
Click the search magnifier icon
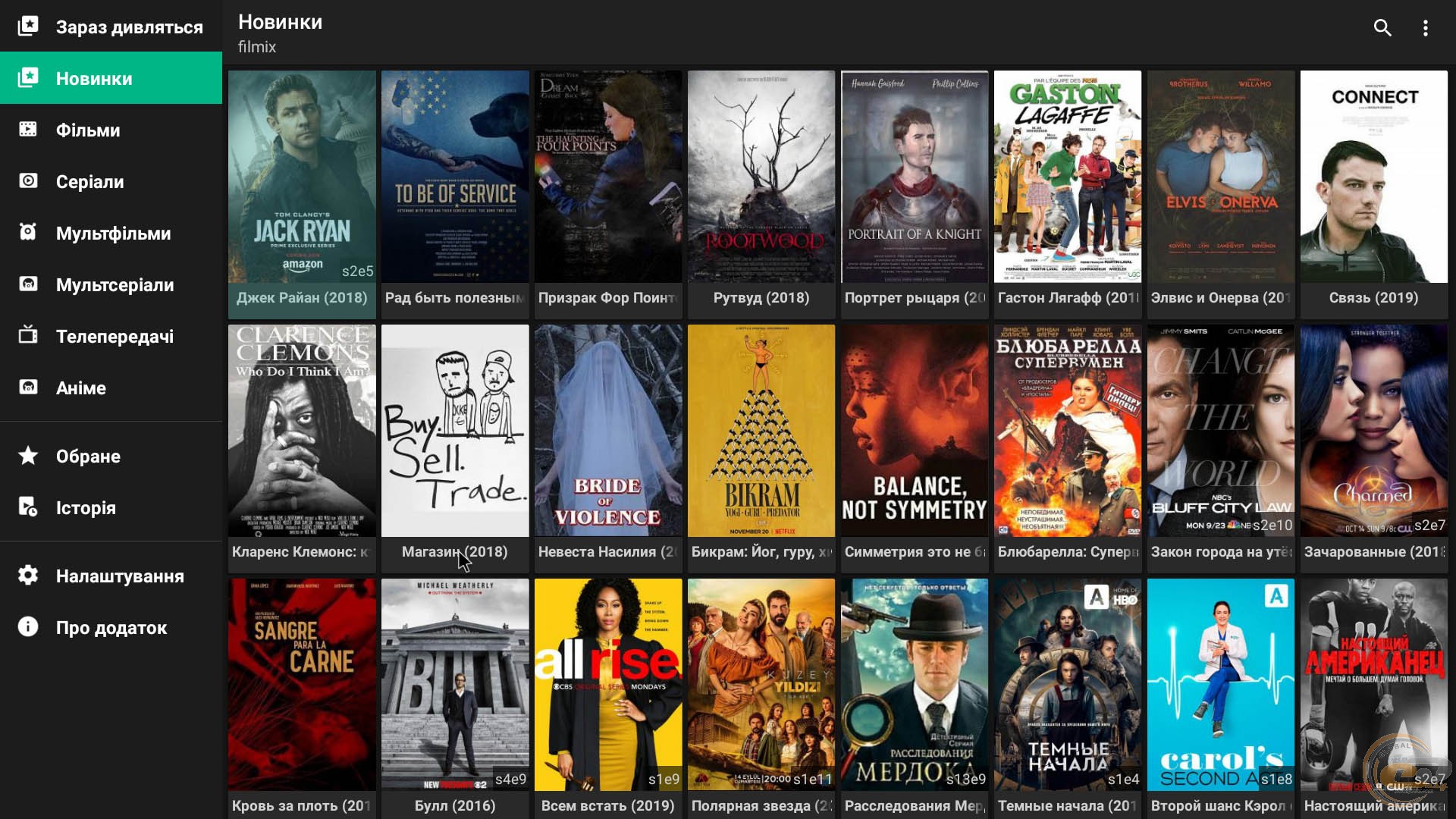1382,28
